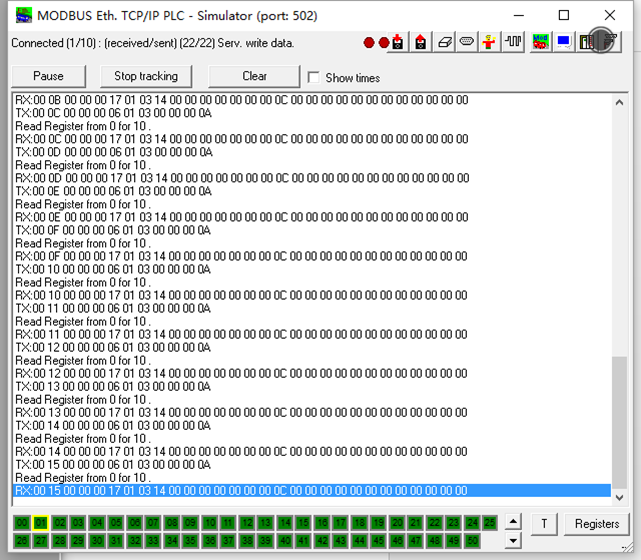641x560 pixels.
Task: Toggle station 20 indicator
Action: [397, 523]
